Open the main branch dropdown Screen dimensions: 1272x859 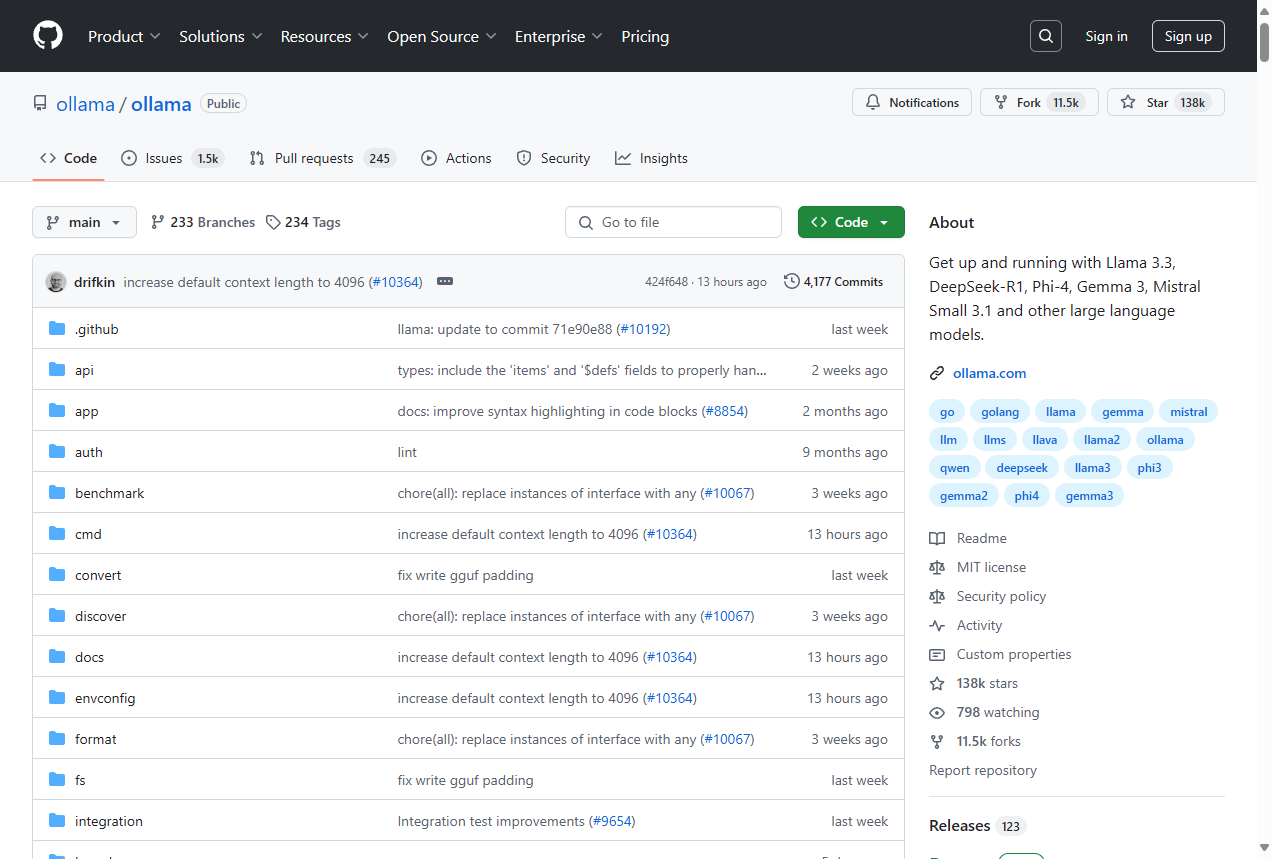(x=84, y=222)
